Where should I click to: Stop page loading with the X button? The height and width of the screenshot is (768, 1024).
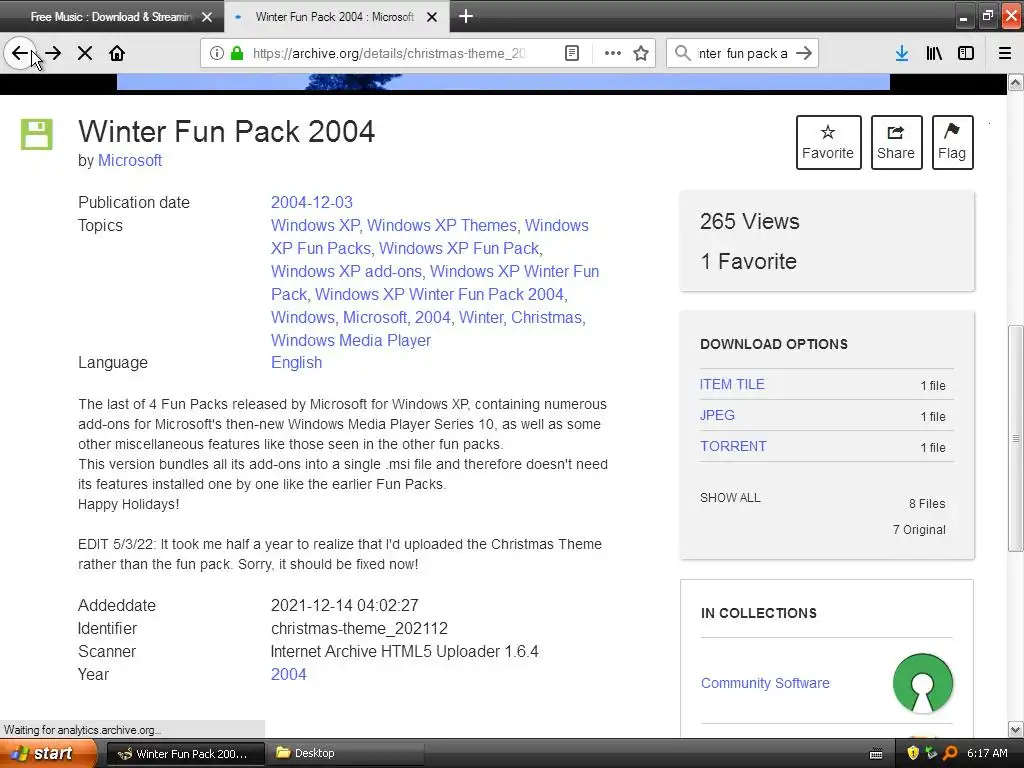[x=85, y=53]
